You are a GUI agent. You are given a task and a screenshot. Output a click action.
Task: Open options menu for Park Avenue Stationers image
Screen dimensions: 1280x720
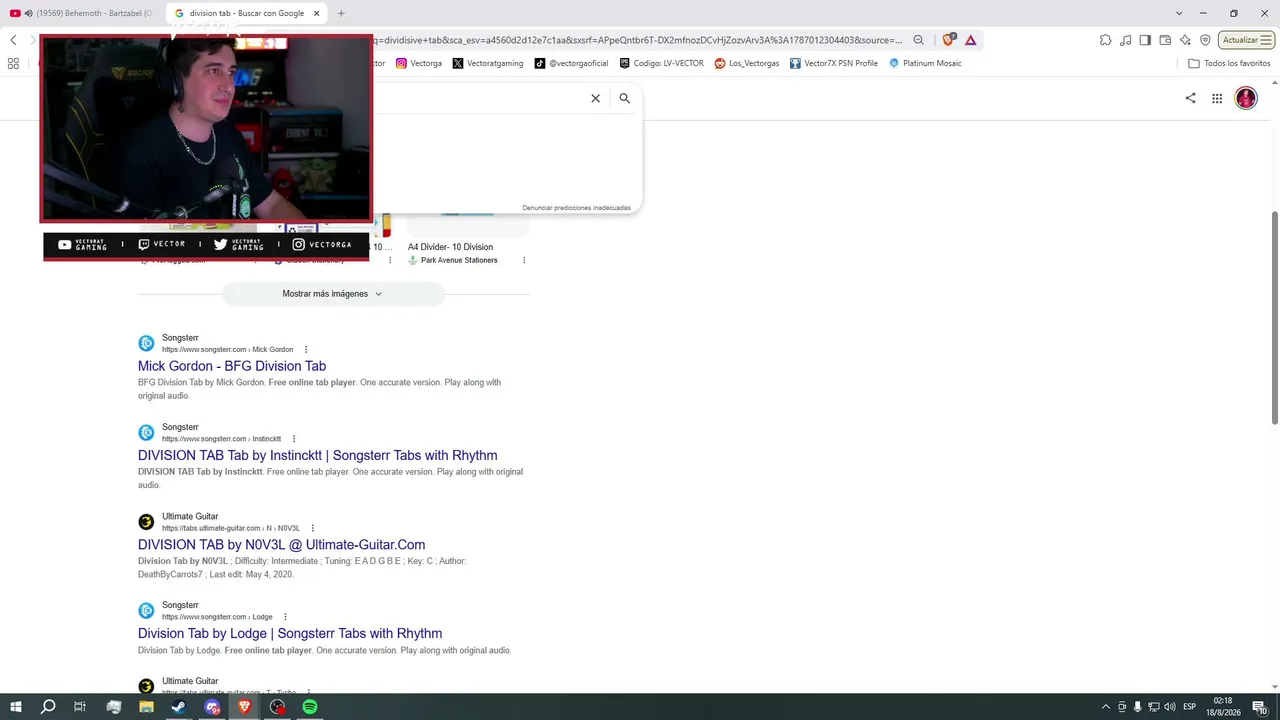524,260
